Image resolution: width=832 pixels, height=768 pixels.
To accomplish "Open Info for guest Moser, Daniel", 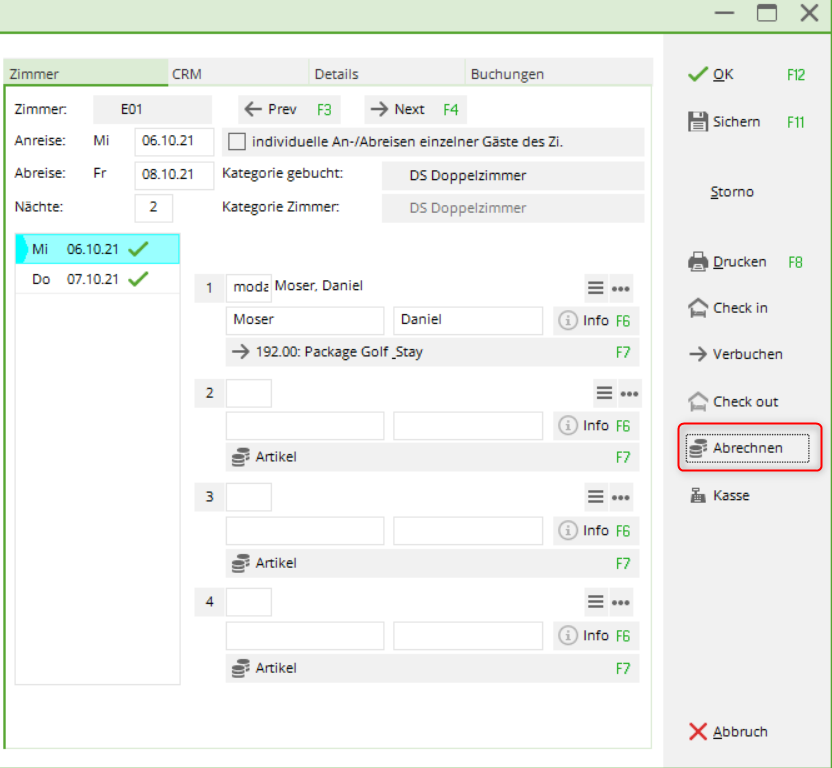I will 585,321.
